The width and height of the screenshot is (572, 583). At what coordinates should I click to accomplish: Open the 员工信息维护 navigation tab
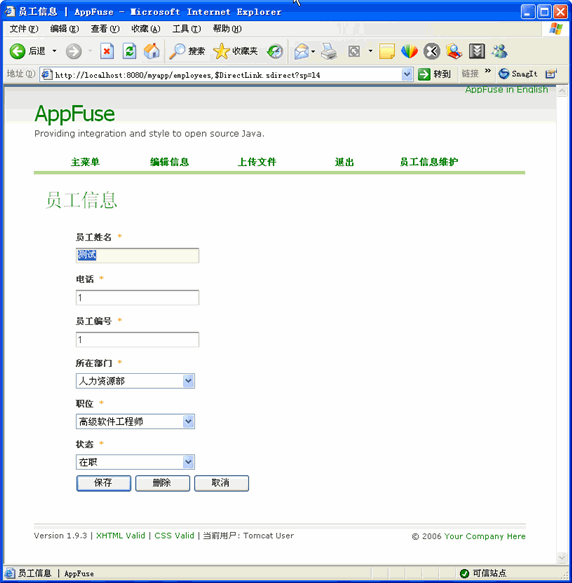429,162
